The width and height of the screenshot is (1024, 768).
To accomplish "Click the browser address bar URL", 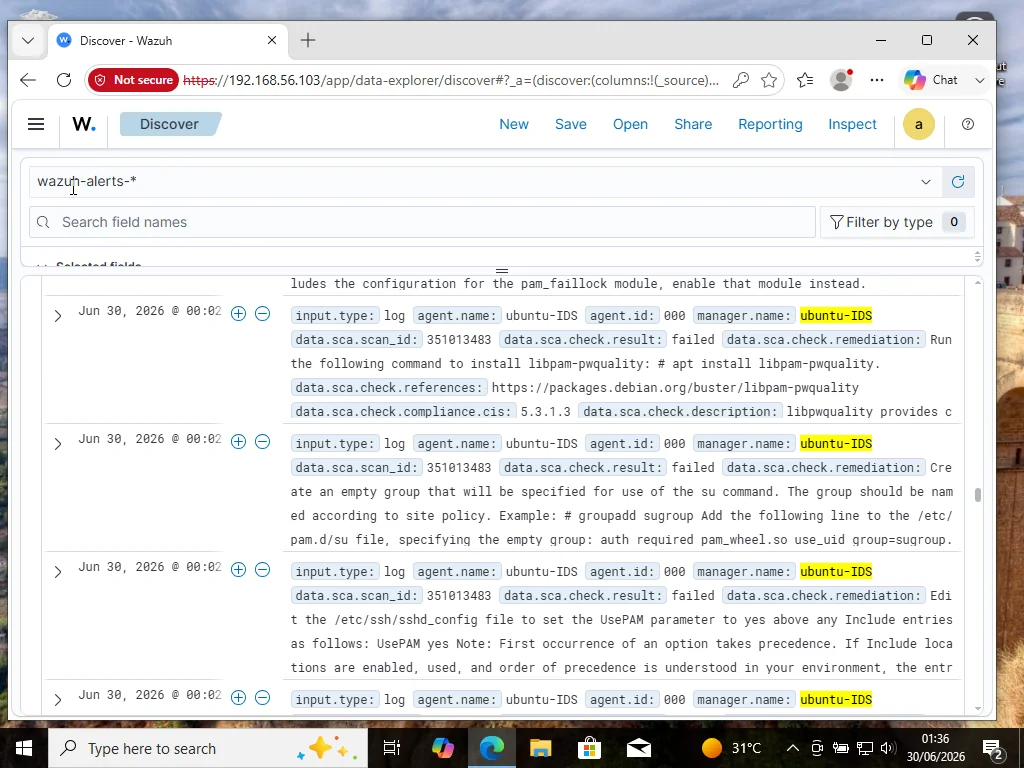I will (x=451, y=80).
